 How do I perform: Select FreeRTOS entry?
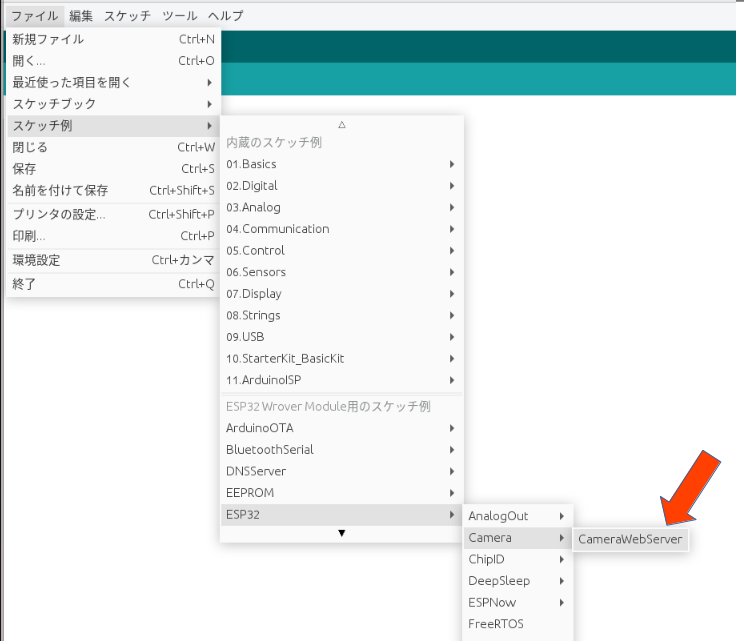[518, 624]
